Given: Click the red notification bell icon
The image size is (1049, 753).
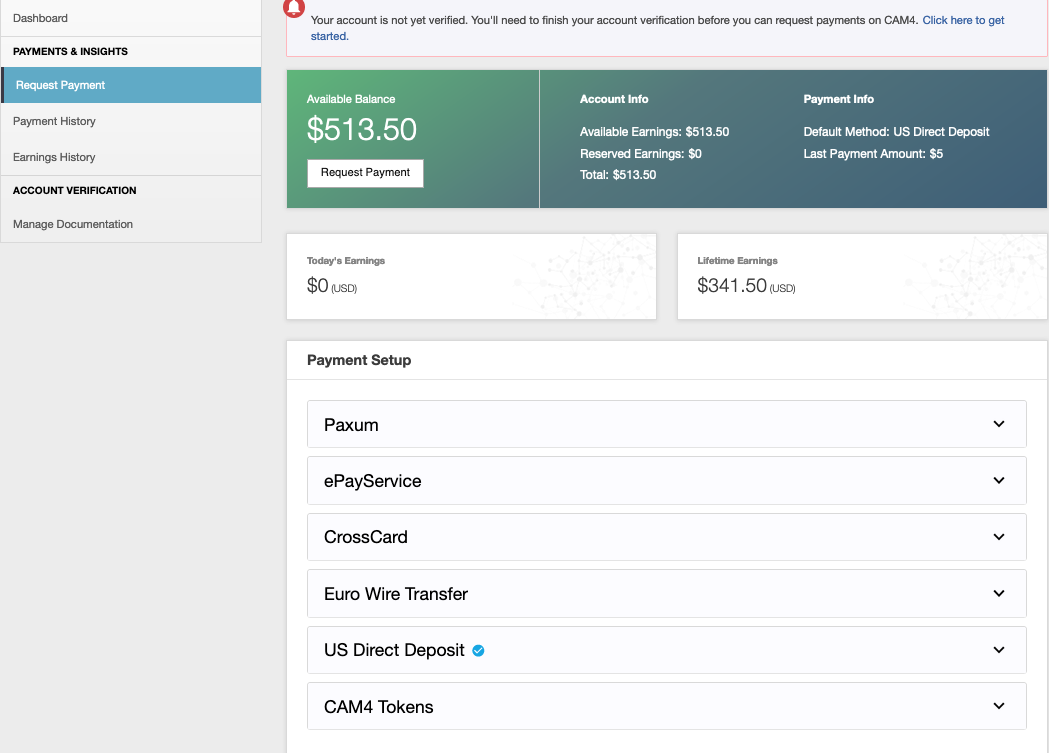Looking at the screenshot, I should tap(294, 7).
